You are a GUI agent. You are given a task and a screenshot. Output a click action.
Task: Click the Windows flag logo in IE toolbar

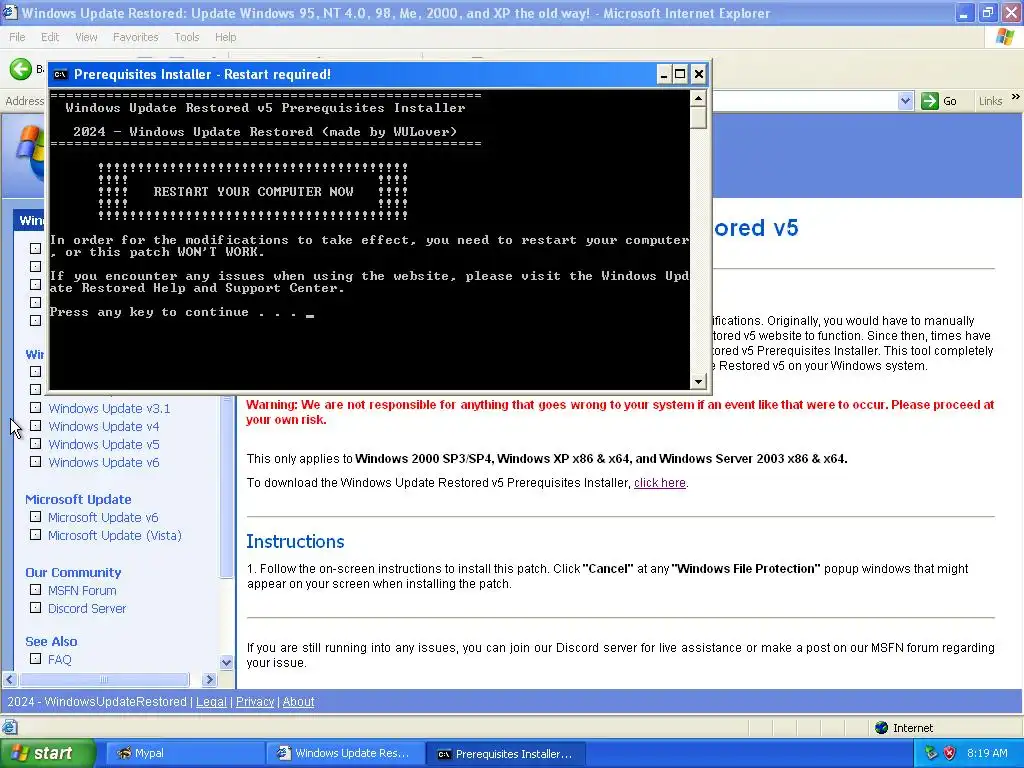click(x=1005, y=37)
